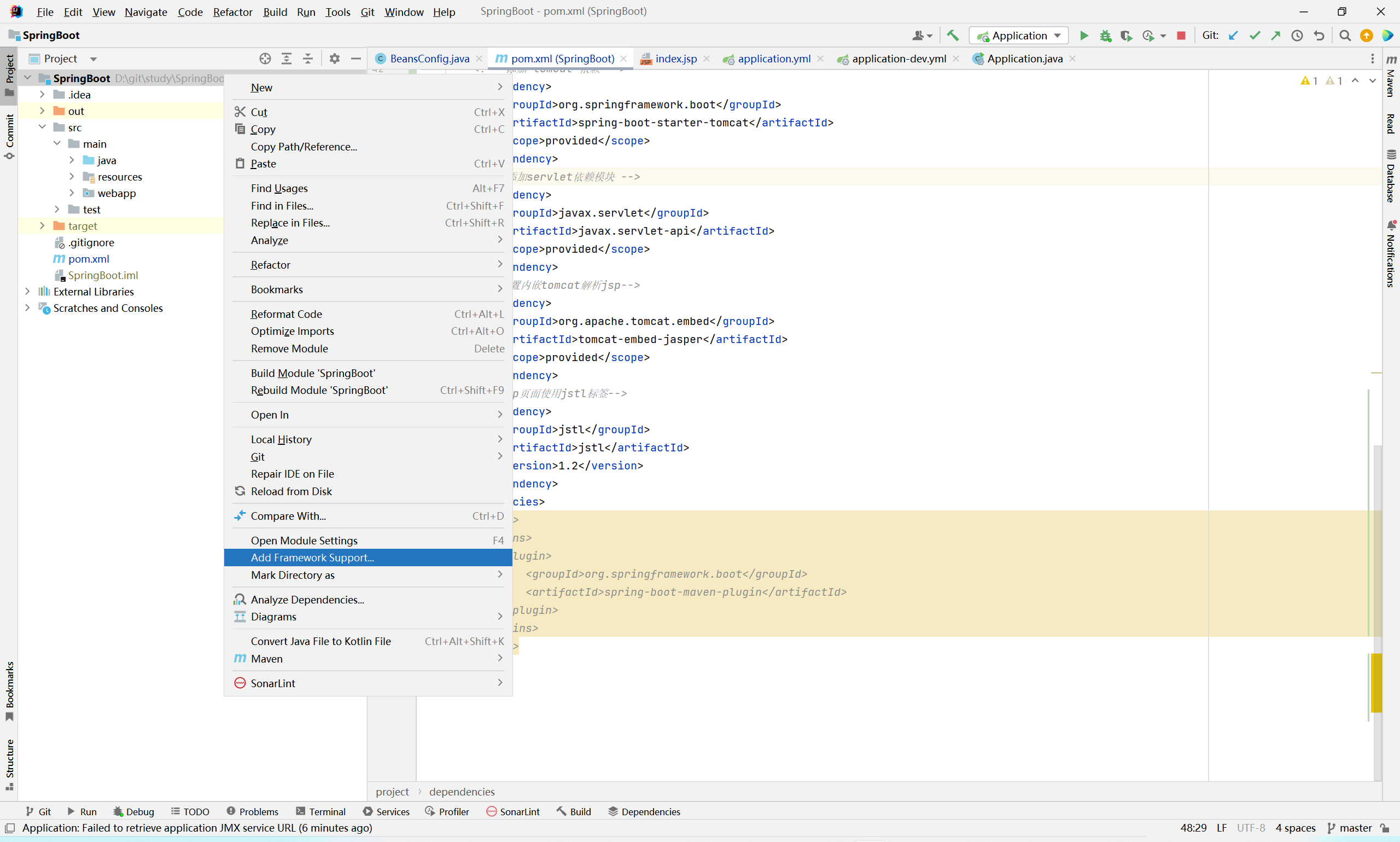Click the yellow marker in the error stripe
1400x842 pixels.
(x=1376, y=683)
